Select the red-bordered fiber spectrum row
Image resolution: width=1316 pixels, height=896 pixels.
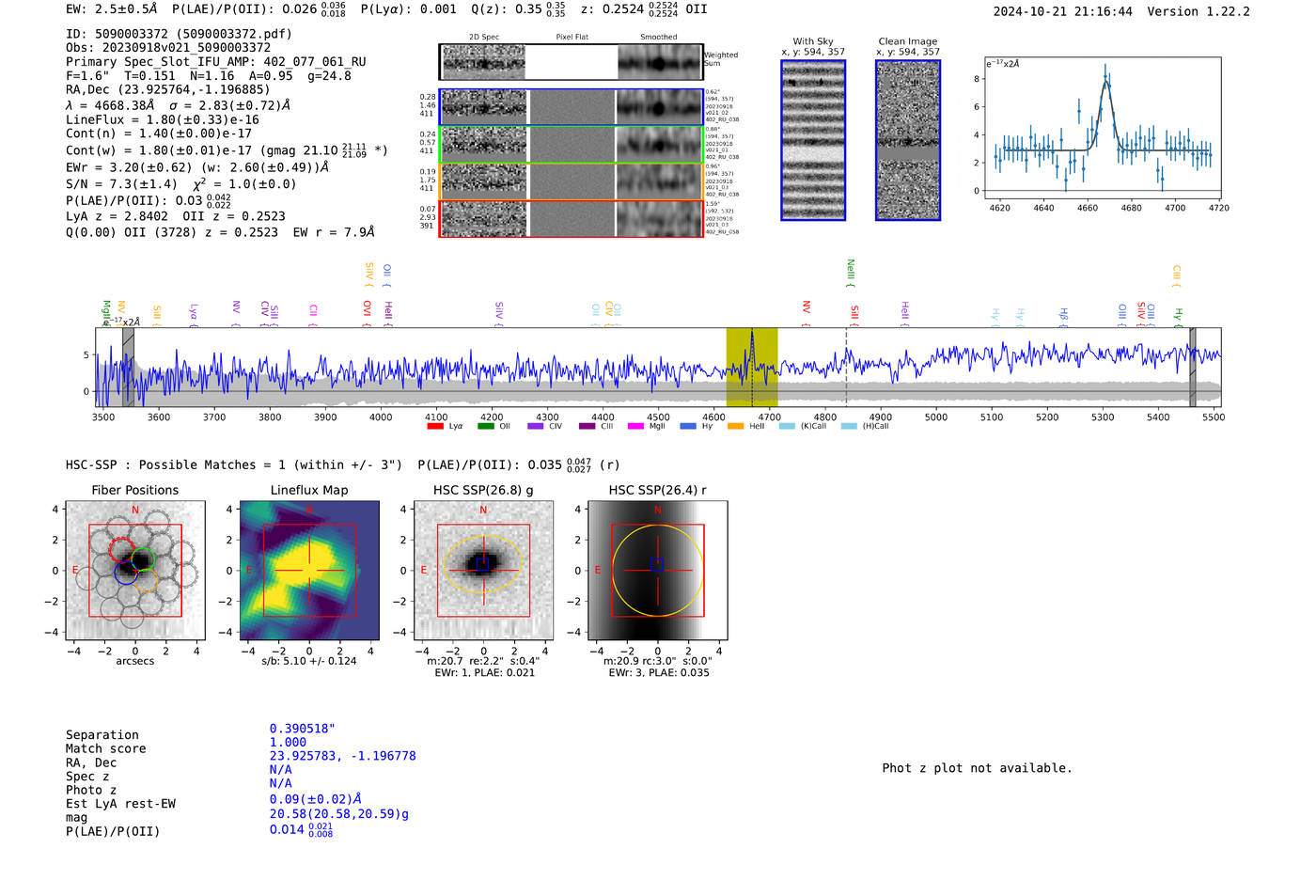point(571,218)
